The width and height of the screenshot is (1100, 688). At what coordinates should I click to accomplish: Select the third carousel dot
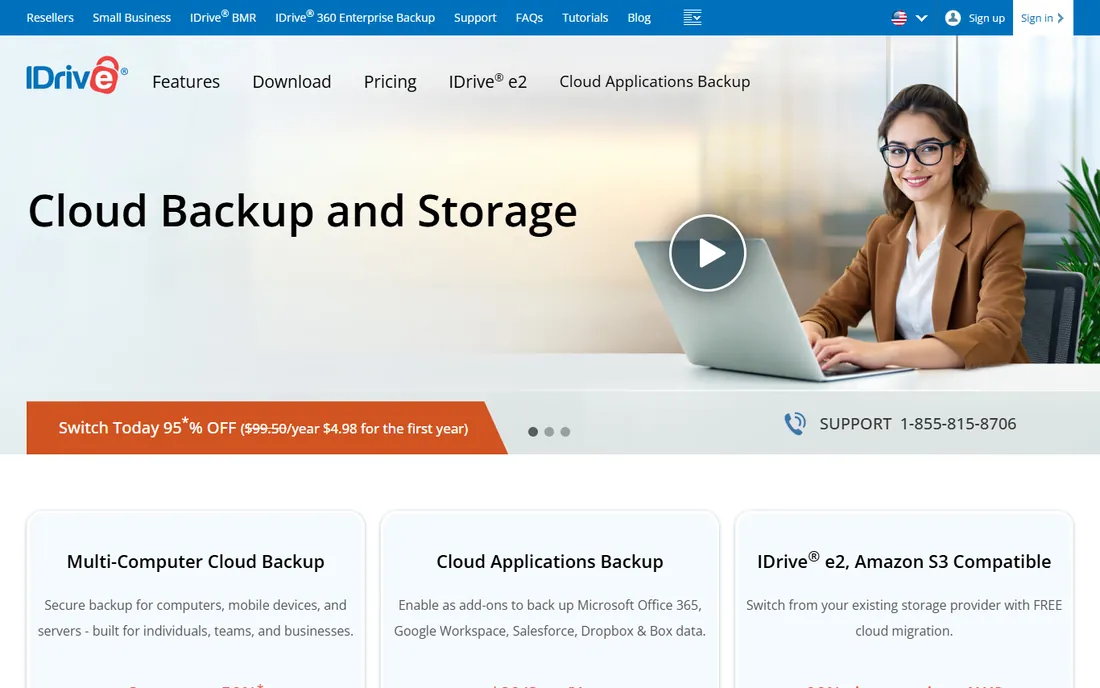(565, 431)
